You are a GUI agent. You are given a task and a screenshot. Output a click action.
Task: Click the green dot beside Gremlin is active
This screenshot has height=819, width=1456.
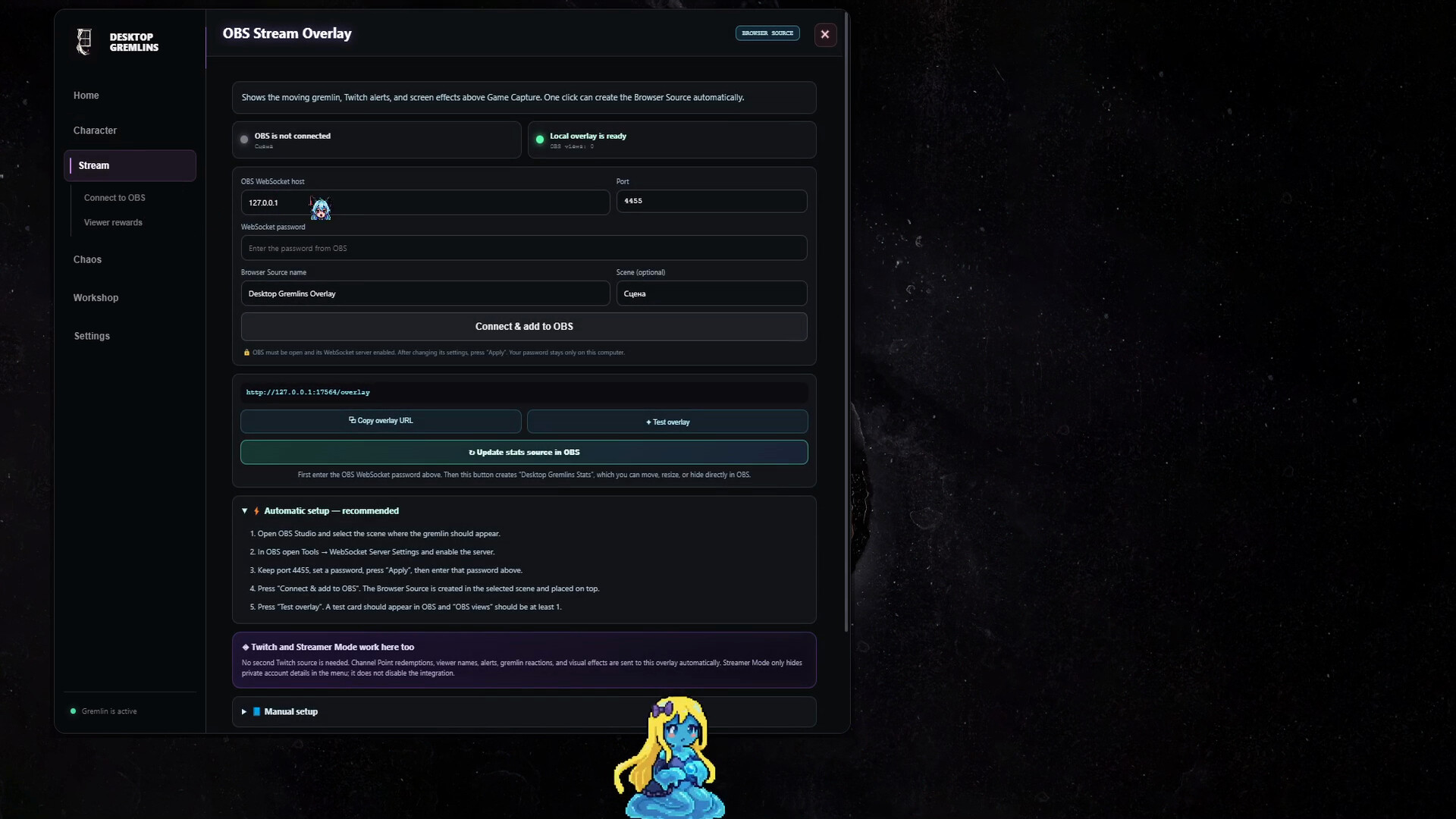pos(73,711)
